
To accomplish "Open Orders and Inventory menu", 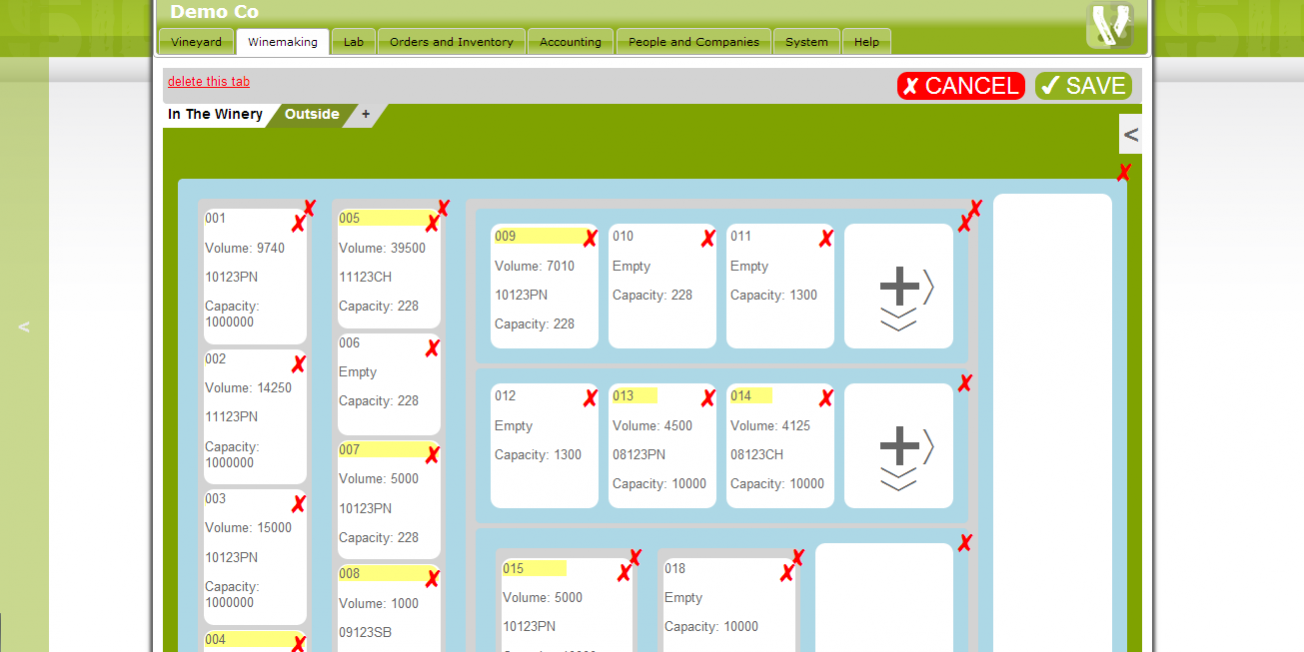I will pos(451,42).
